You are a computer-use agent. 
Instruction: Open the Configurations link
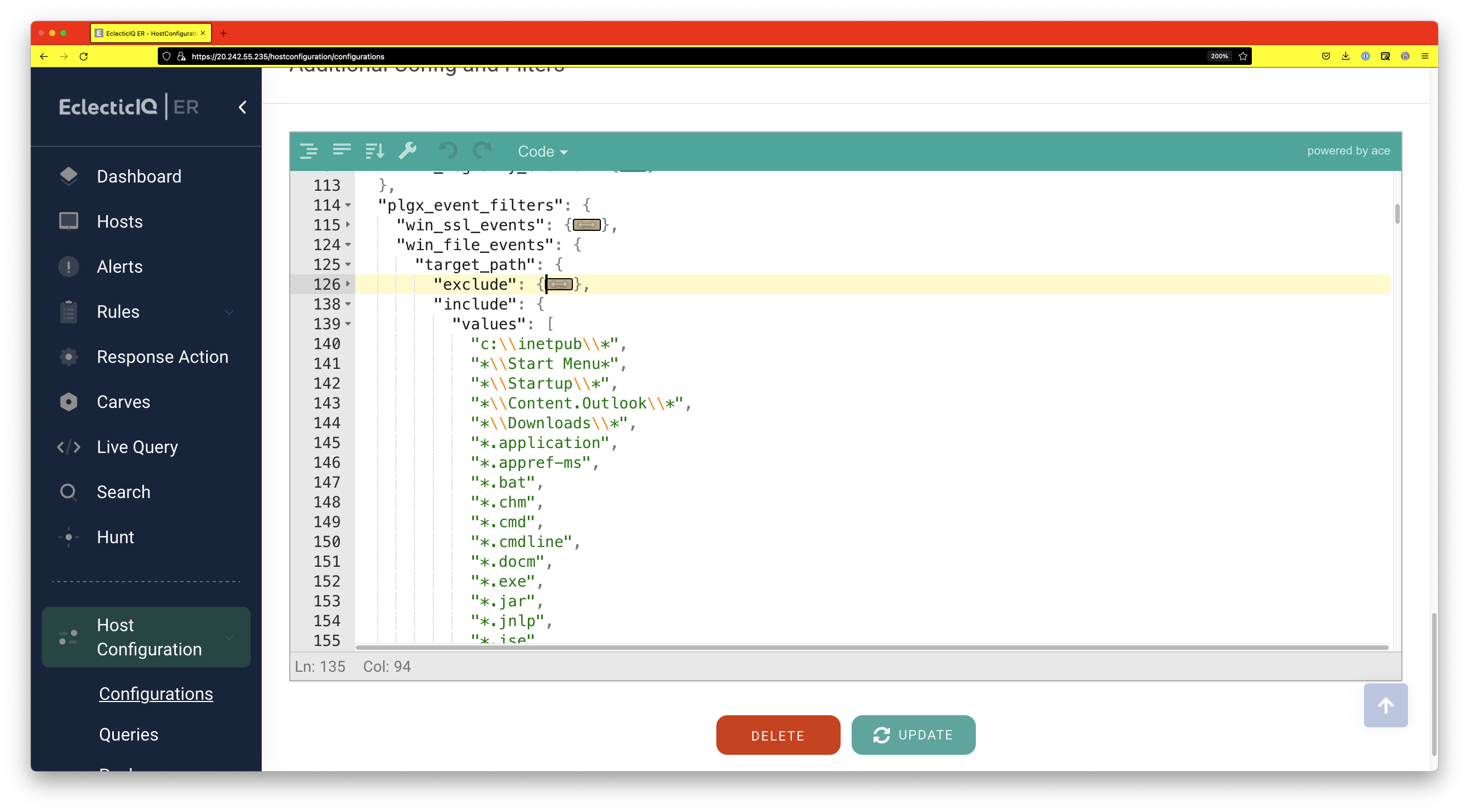click(156, 694)
